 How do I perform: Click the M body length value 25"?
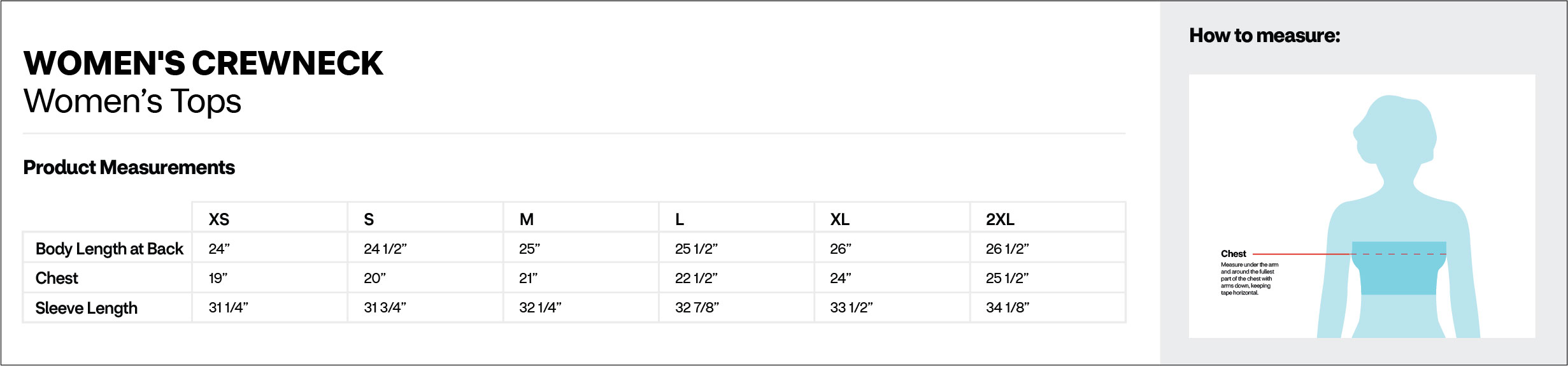coord(529,249)
